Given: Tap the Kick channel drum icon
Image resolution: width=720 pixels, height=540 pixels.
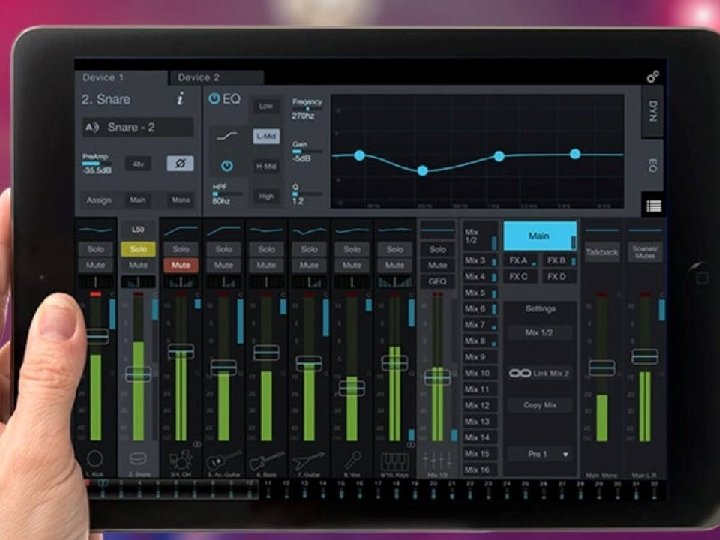Looking at the screenshot, I should (95, 458).
